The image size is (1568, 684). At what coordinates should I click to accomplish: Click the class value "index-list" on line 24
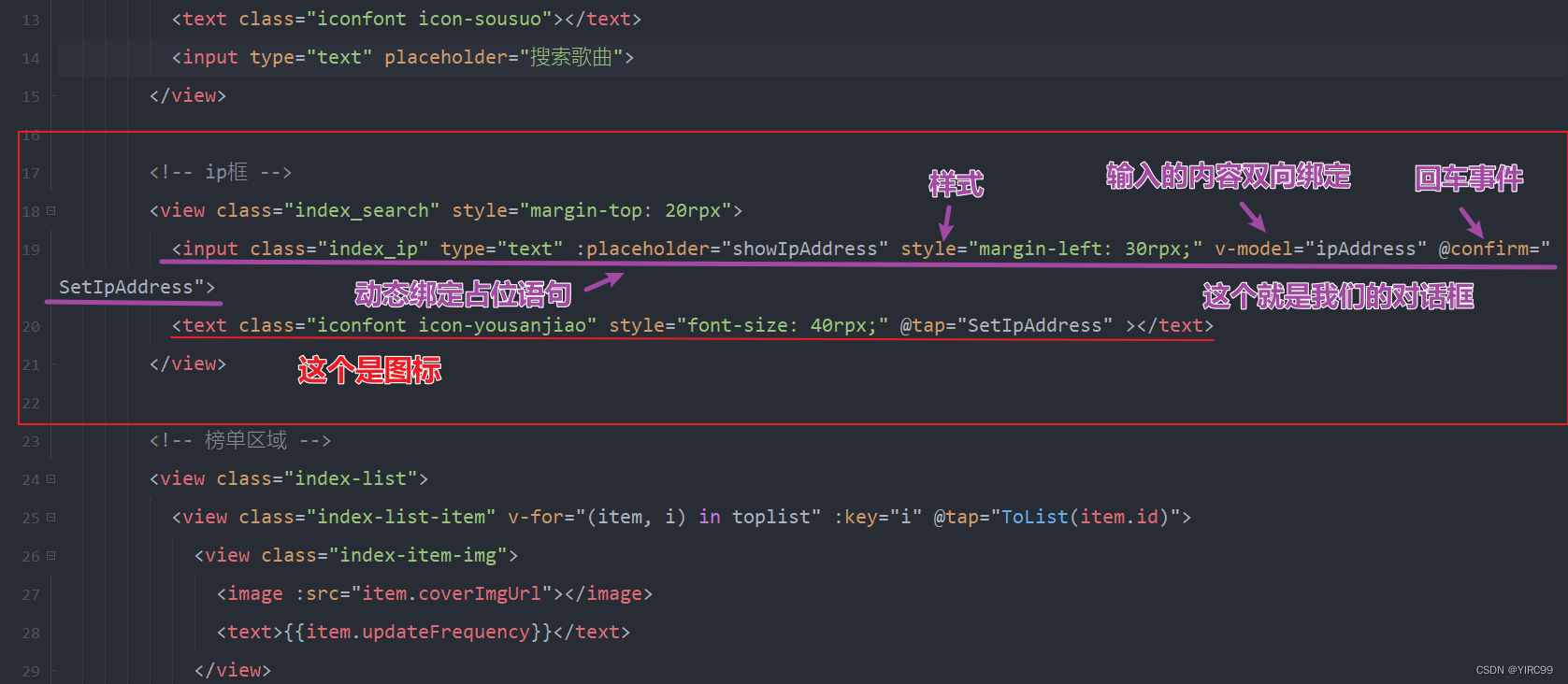click(351, 478)
